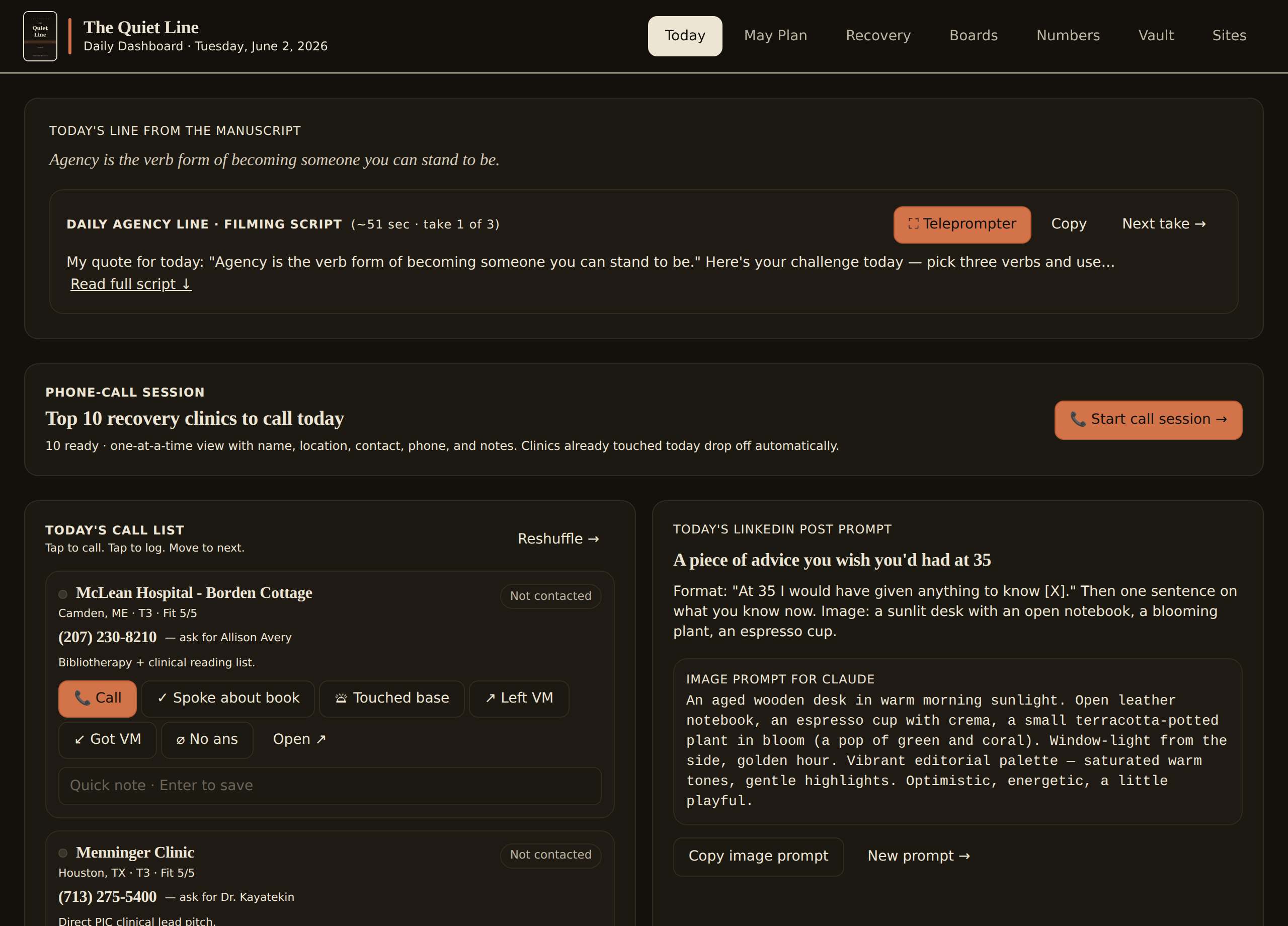This screenshot has height=926, width=1288.
Task: Click 'Camden, ME · T3 · Fit 5/5' text
Action: point(128,613)
